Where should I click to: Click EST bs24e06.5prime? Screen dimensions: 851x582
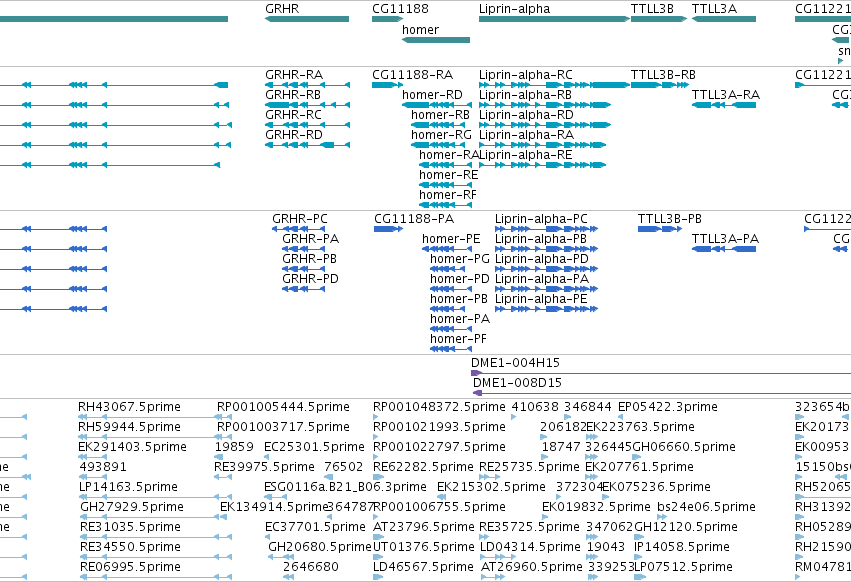pyautogui.click(x=706, y=507)
